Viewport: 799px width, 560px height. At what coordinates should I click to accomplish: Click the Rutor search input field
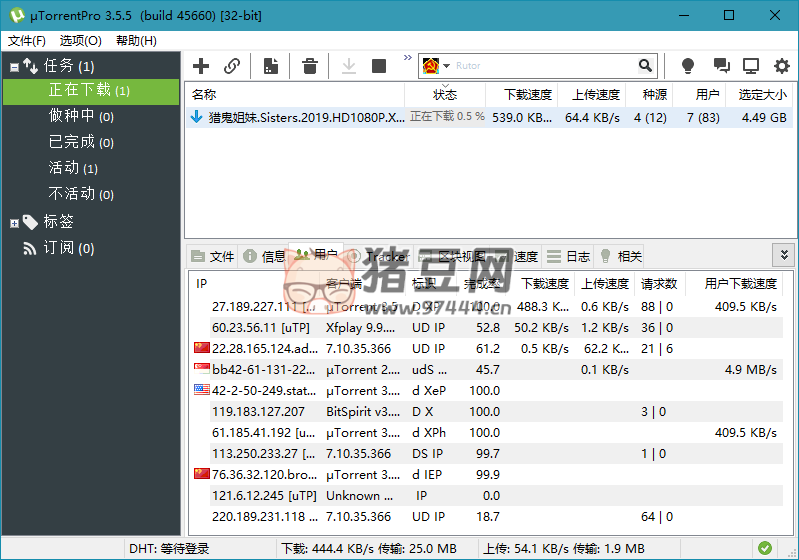point(543,66)
